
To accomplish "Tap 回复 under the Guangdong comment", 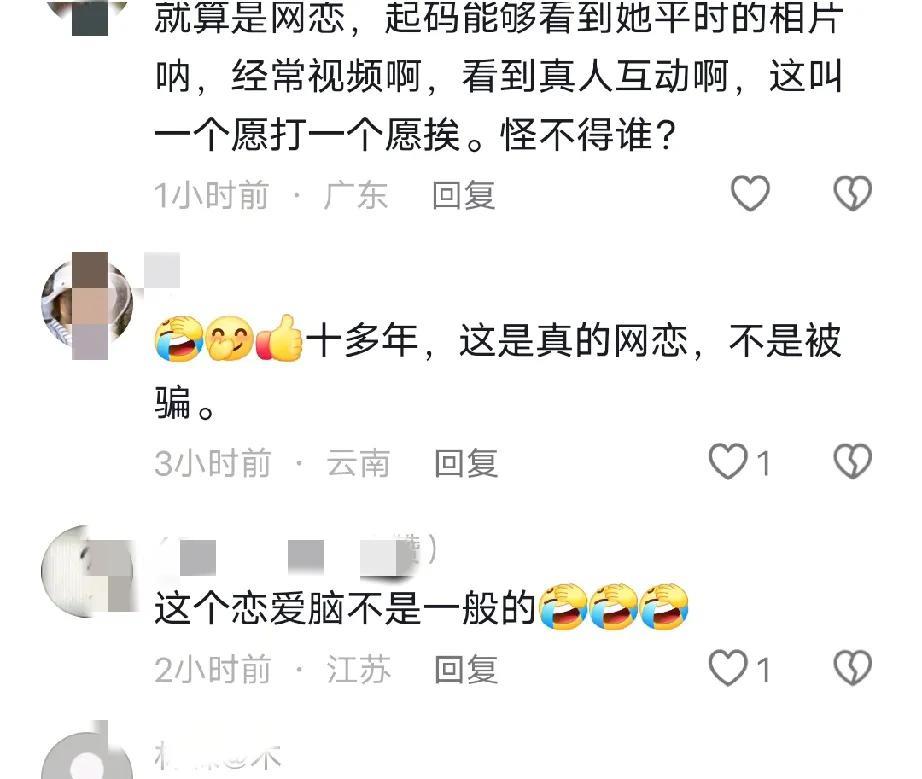I will pyautogui.click(x=463, y=196).
